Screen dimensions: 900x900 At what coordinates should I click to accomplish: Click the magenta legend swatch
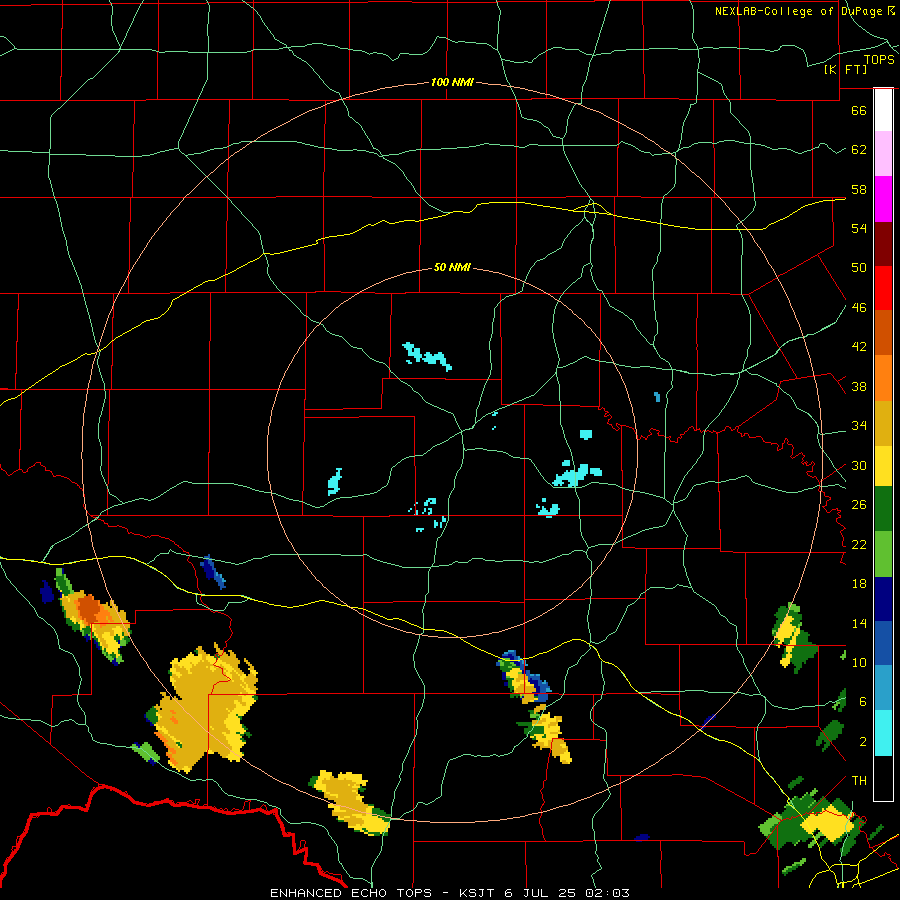(x=883, y=199)
